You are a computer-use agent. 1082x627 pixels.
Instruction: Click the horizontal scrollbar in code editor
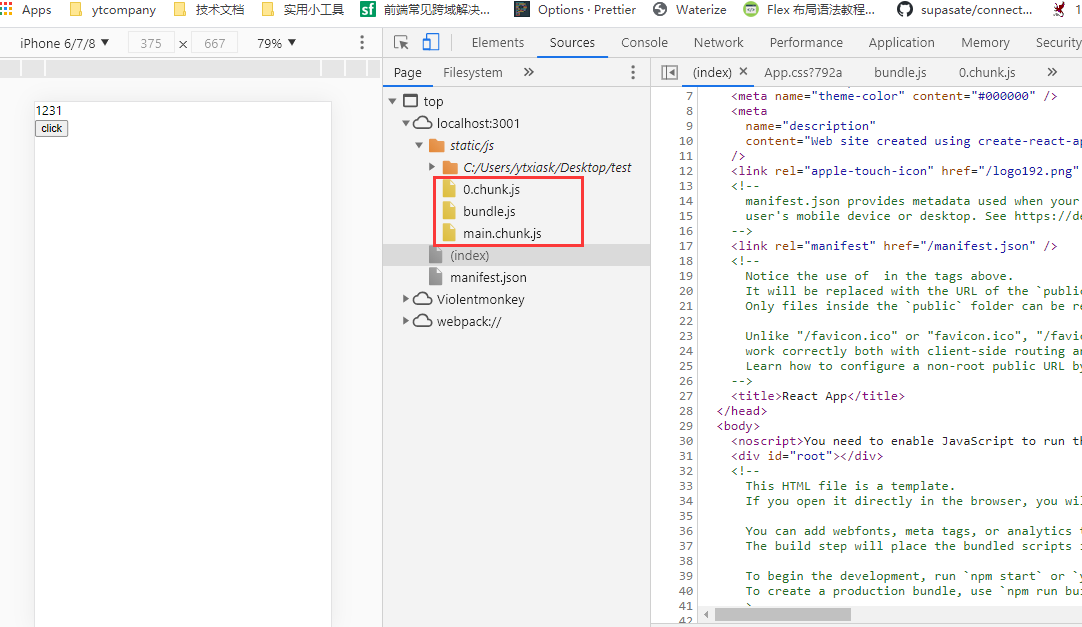tap(782, 614)
